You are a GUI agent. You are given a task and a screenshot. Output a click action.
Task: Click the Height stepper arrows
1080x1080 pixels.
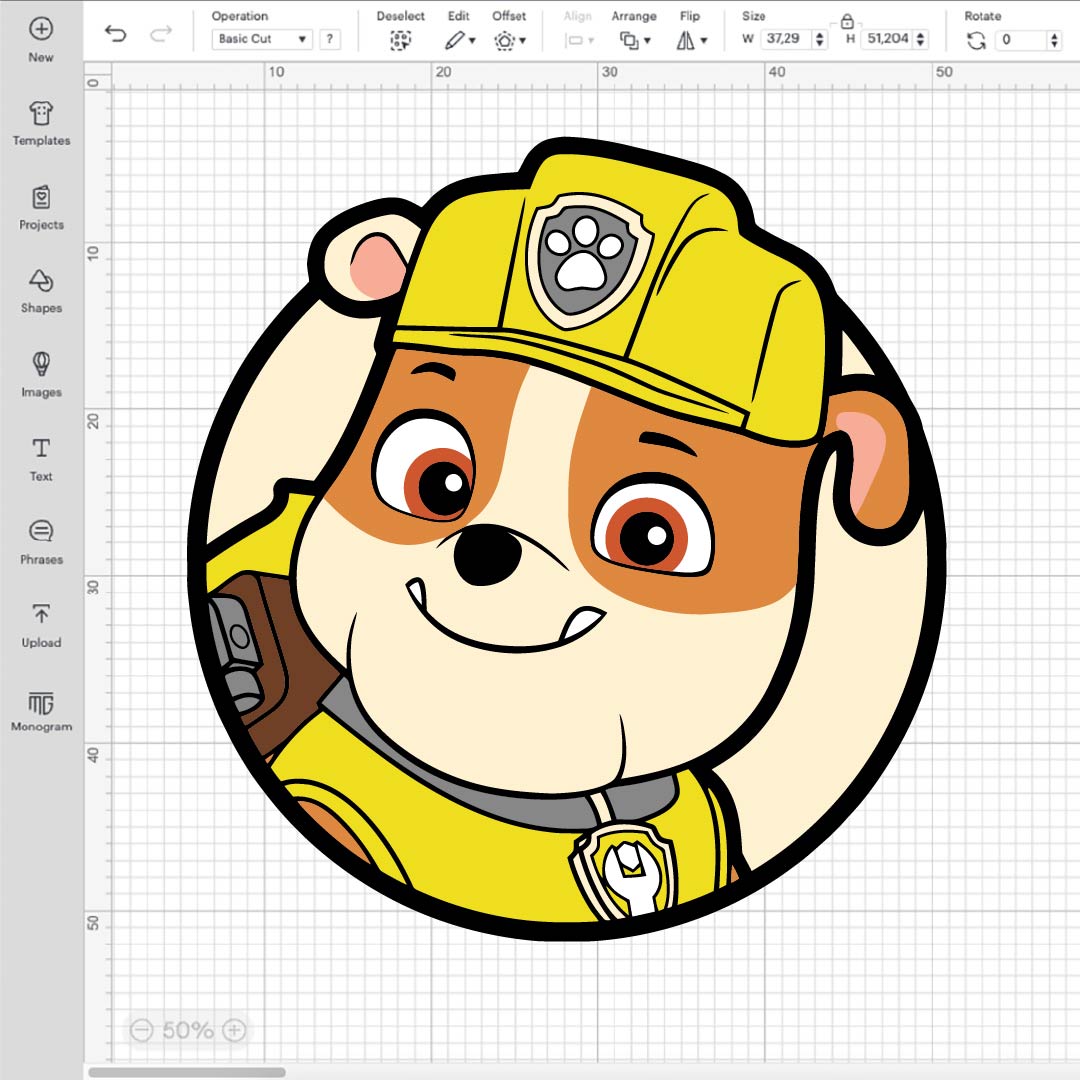pyautogui.click(x=920, y=39)
